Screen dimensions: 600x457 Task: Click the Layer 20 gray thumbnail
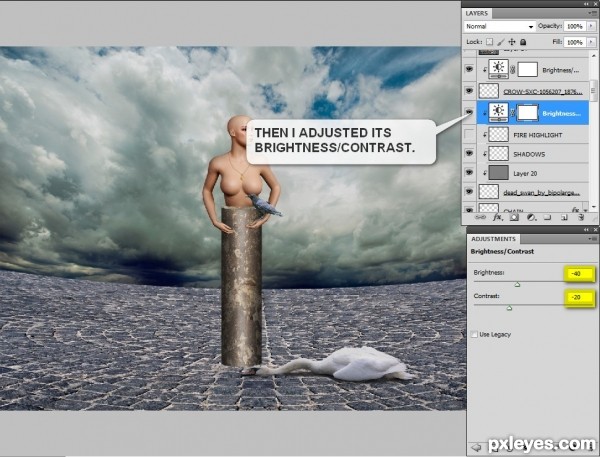click(499, 173)
